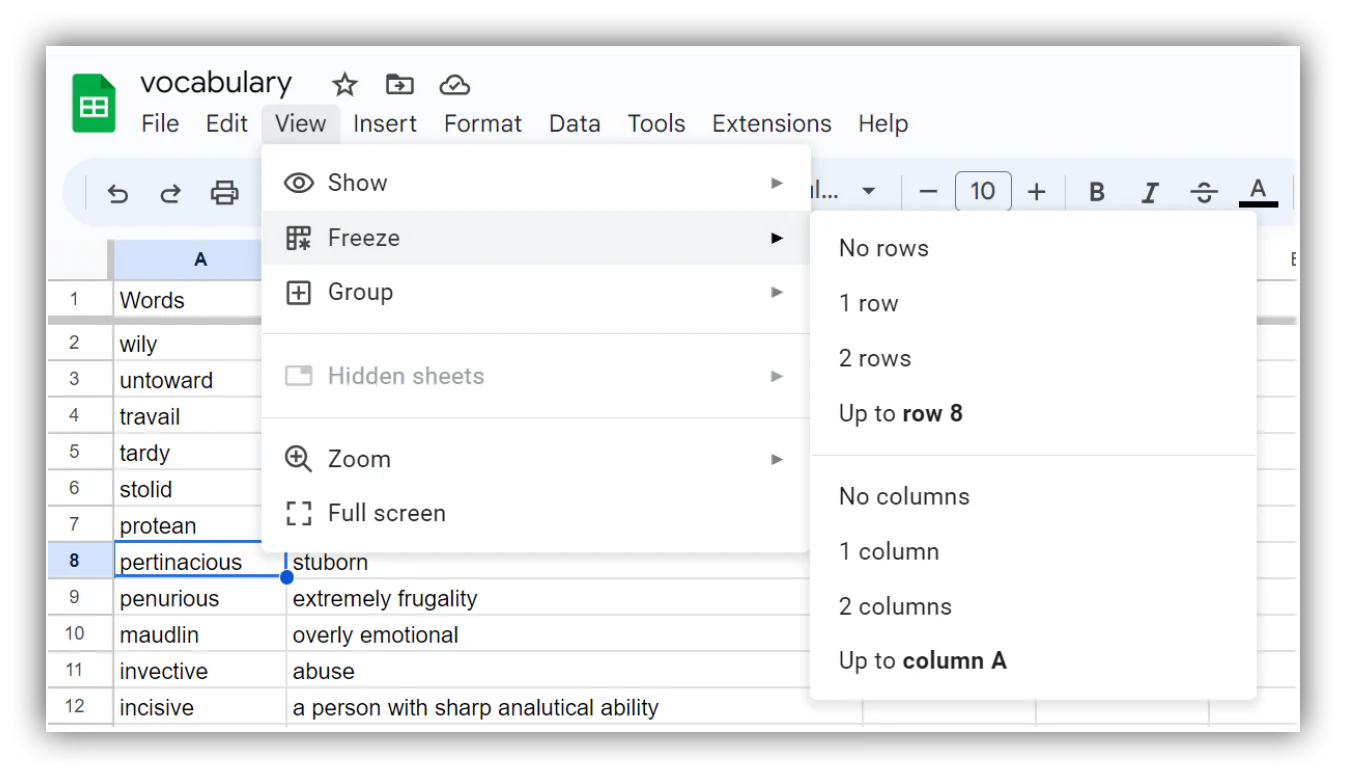Screen dimensions: 1346x778
Task: Expand the Show submenu
Action: click(x=536, y=183)
